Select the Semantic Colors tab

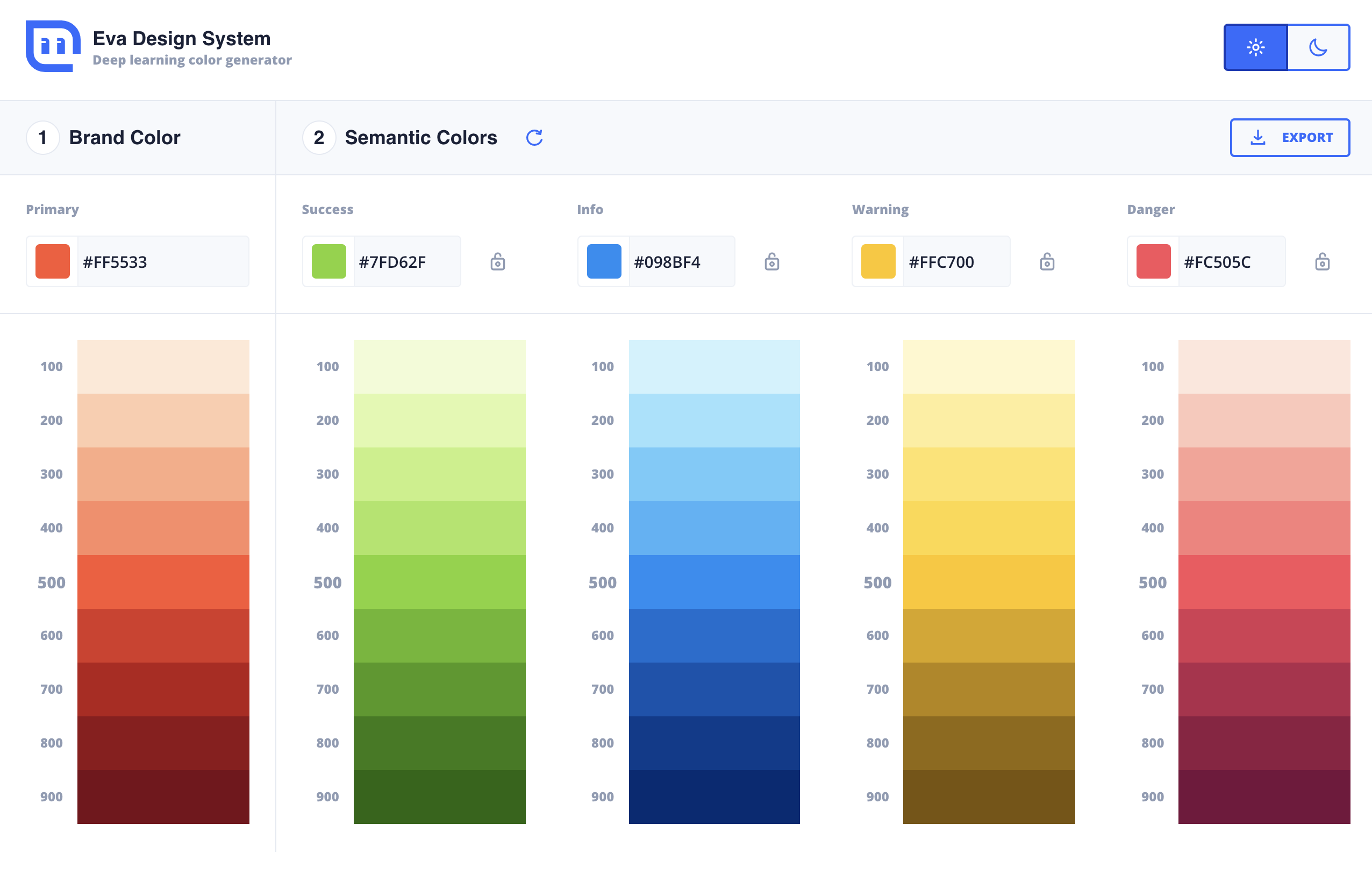420,138
